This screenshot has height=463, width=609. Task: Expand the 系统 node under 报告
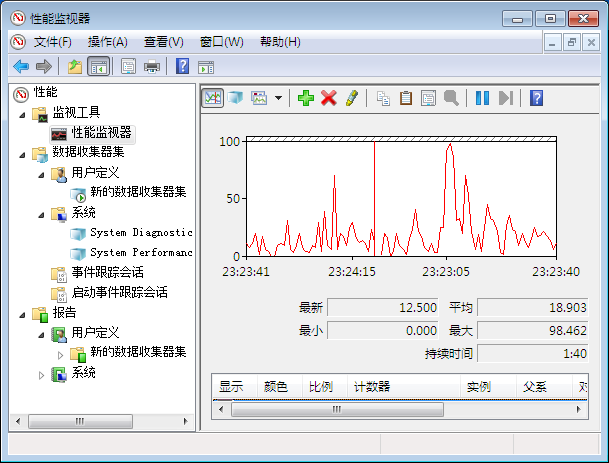(x=41, y=375)
